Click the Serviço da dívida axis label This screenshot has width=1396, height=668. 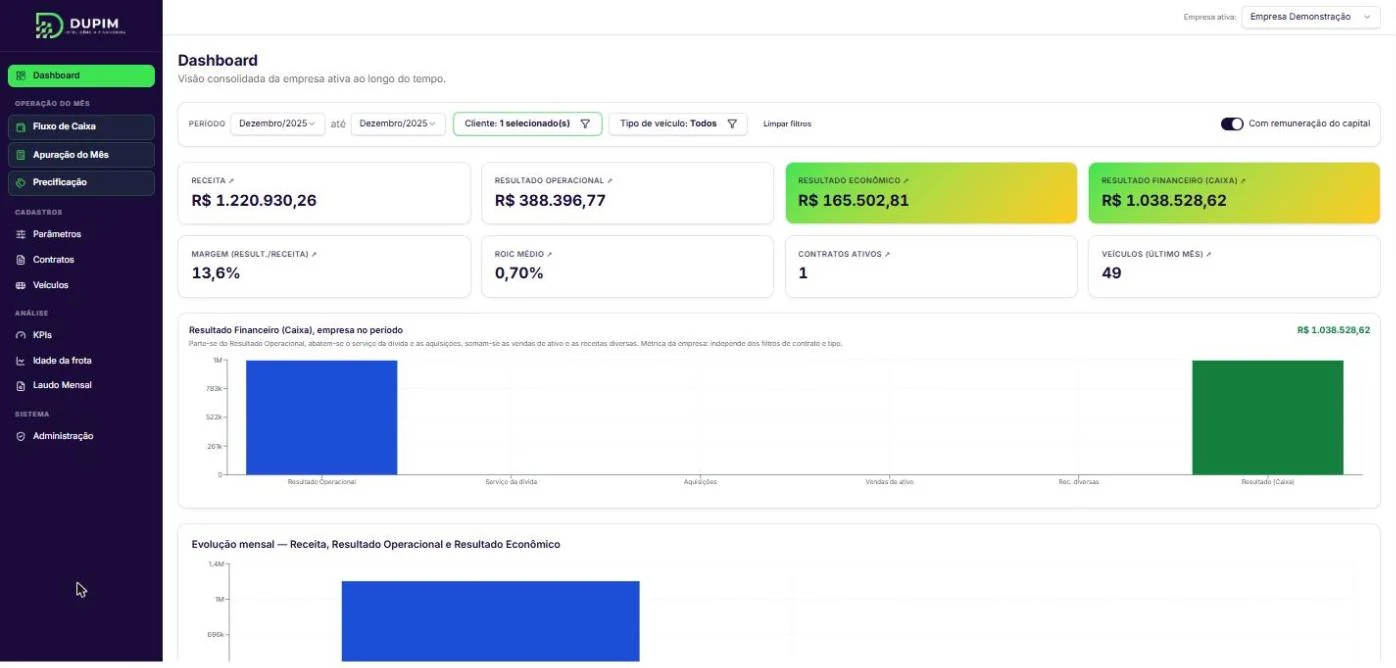(511, 482)
